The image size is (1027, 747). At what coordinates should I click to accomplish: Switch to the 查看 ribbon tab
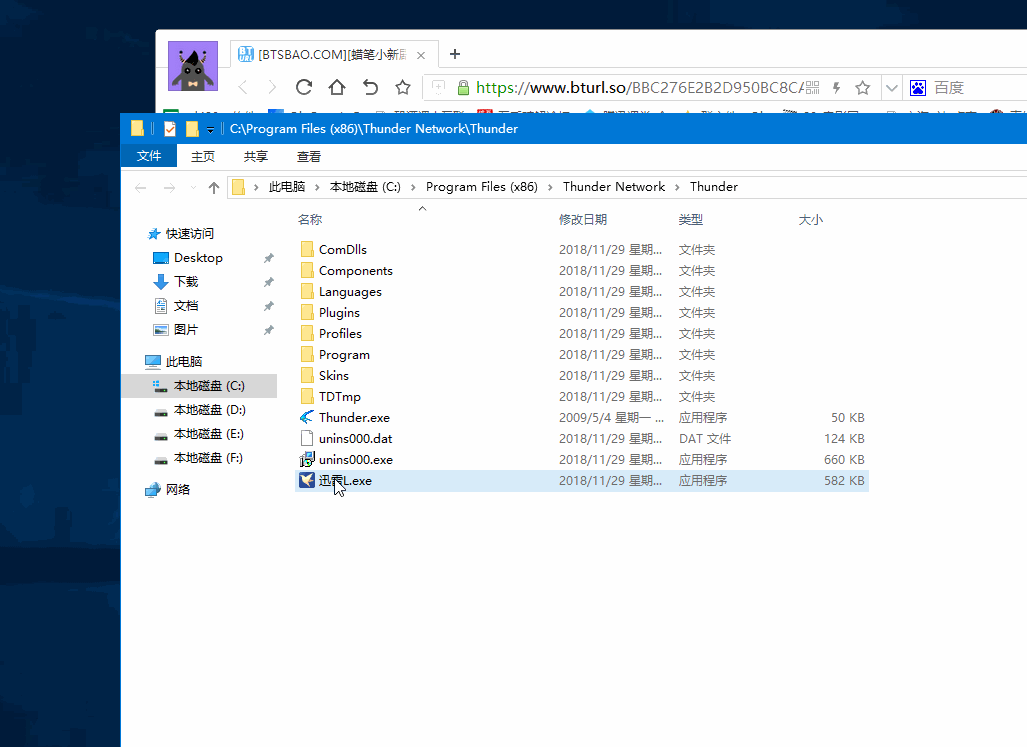point(308,156)
